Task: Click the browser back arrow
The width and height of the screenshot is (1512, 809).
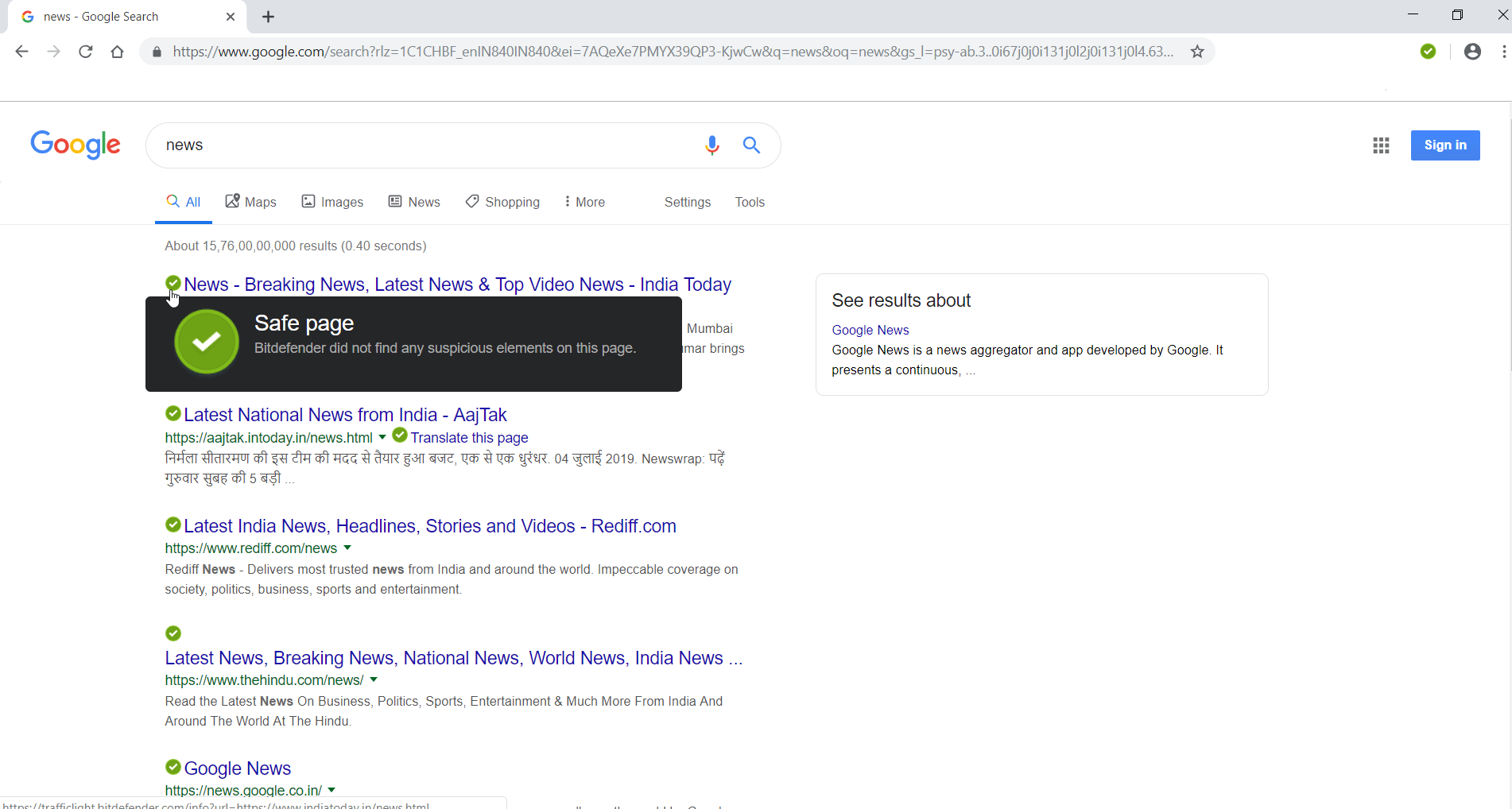Action: point(21,52)
